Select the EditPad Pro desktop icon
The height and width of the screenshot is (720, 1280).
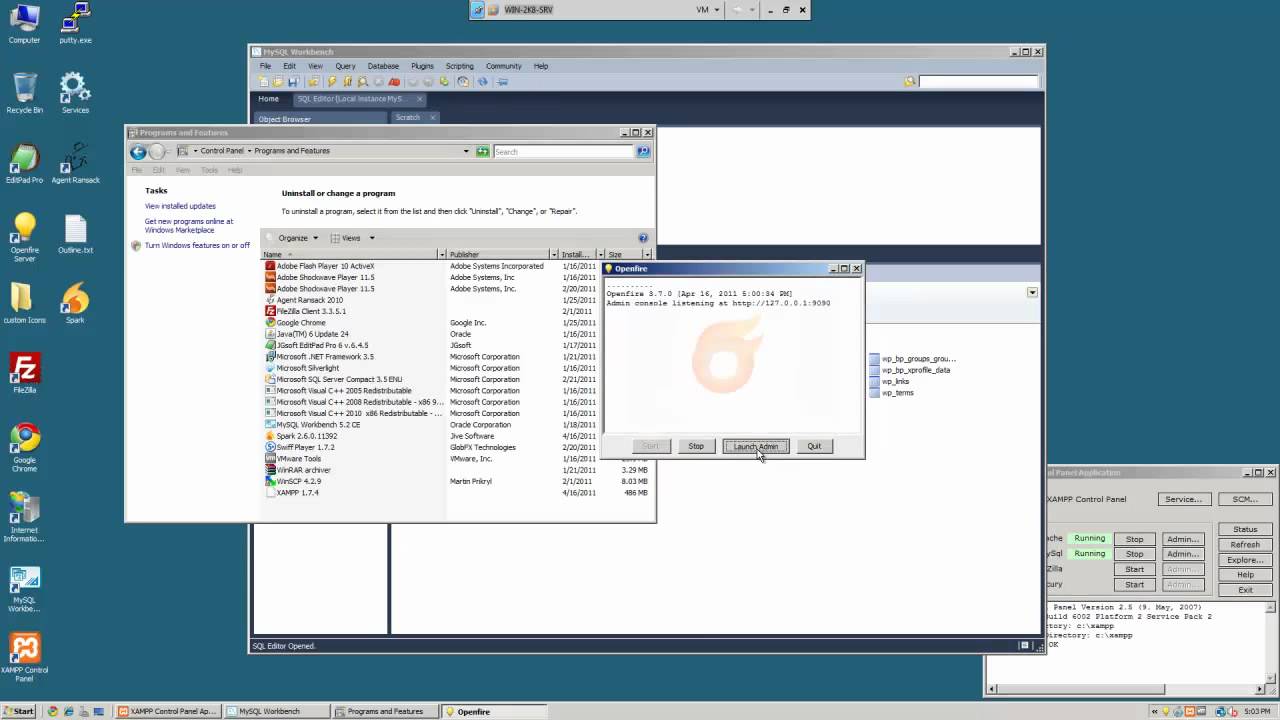coord(24,164)
